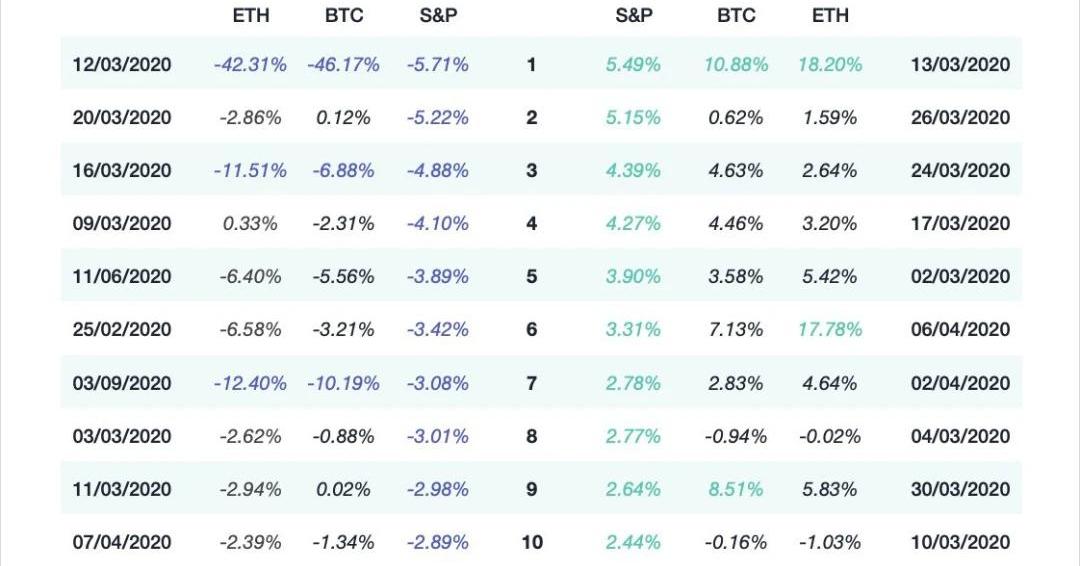The height and width of the screenshot is (566, 1080).
Task: Select the 17.78% ETH value
Action: tap(830, 330)
